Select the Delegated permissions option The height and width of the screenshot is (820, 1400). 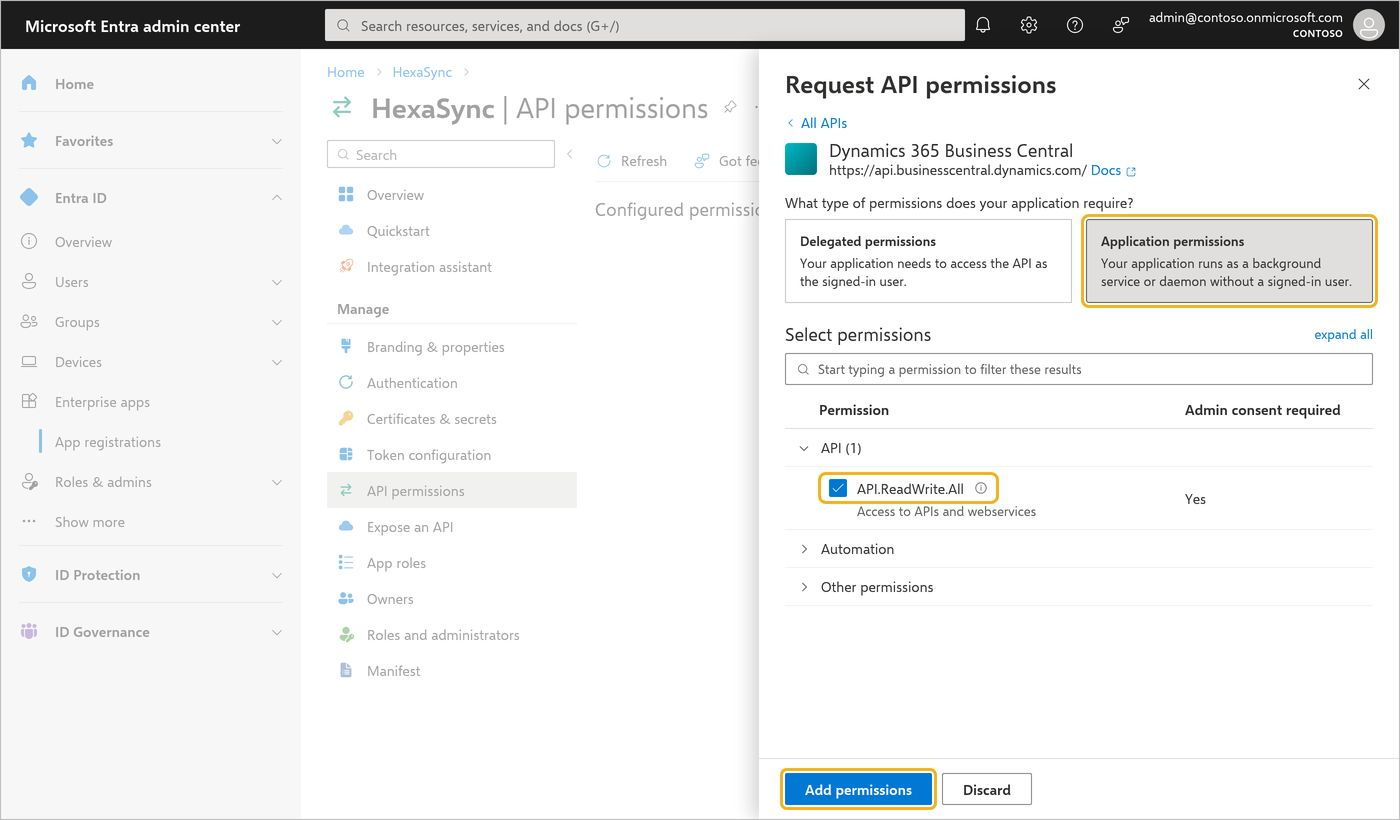[x=928, y=261]
